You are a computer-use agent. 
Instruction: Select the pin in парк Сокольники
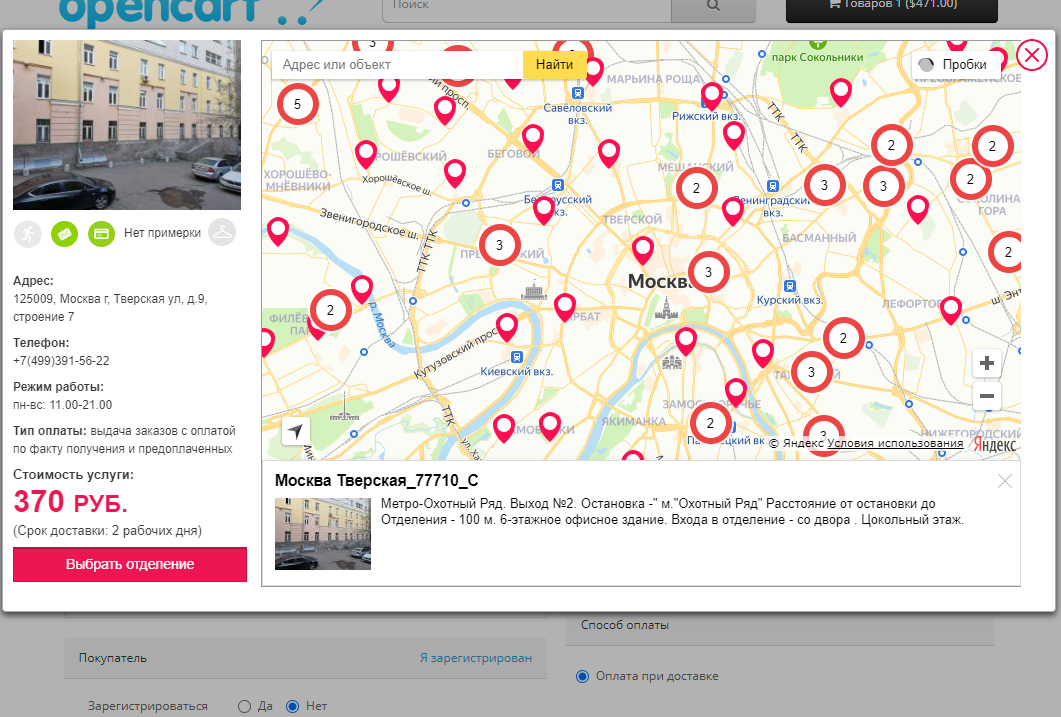click(x=841, y=91)
